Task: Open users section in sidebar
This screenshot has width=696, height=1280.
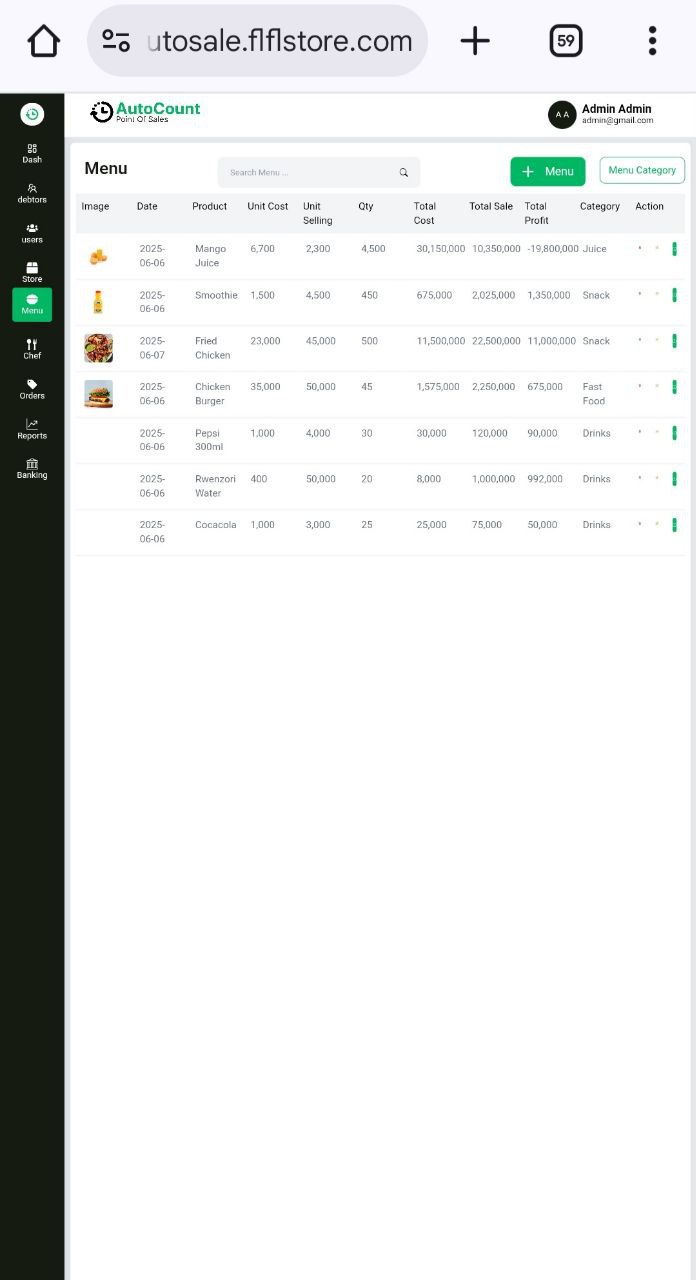Action: tap(32, 233)
